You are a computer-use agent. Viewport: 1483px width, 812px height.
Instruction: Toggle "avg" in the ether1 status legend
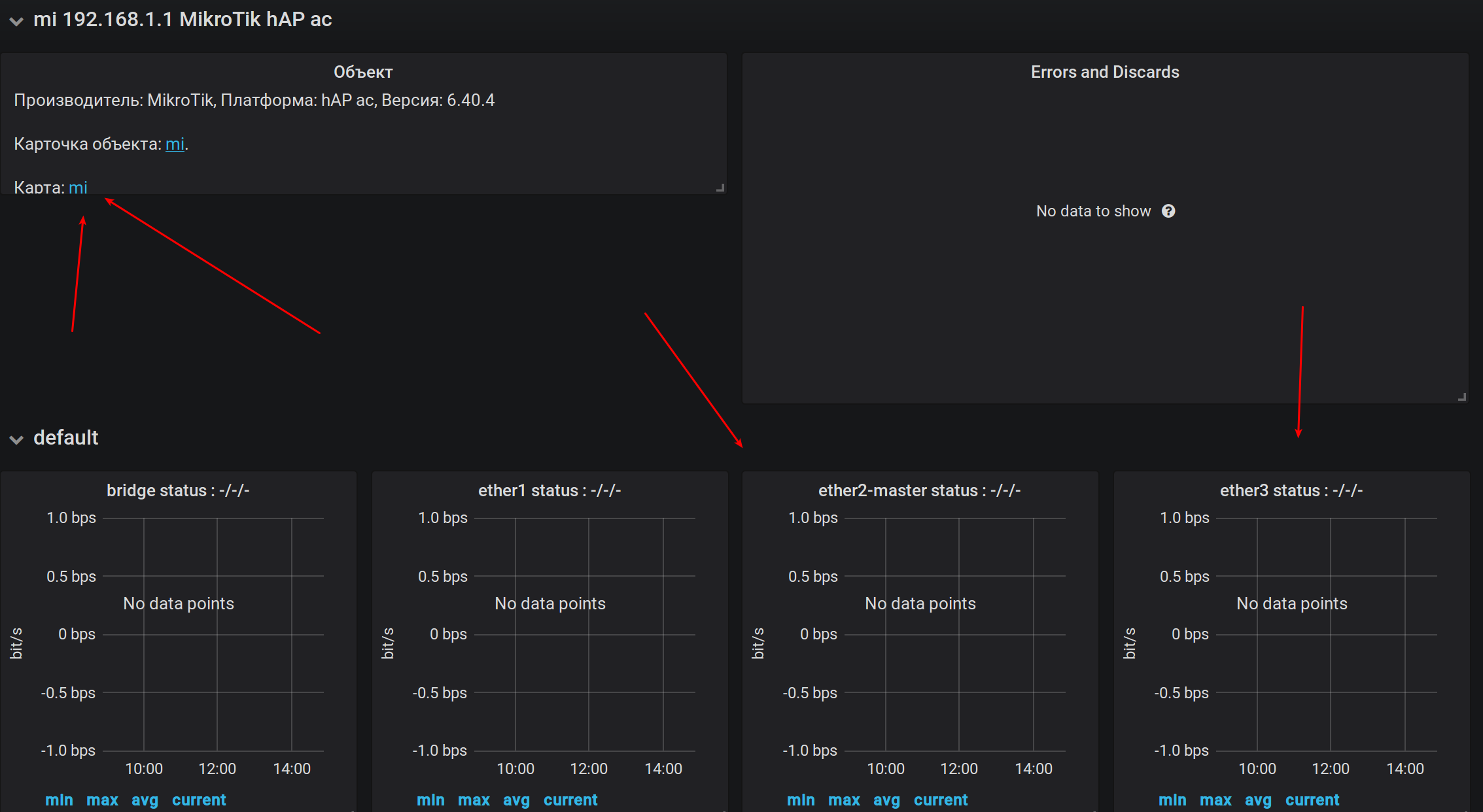pyautogui.click(x=516, y=799)
